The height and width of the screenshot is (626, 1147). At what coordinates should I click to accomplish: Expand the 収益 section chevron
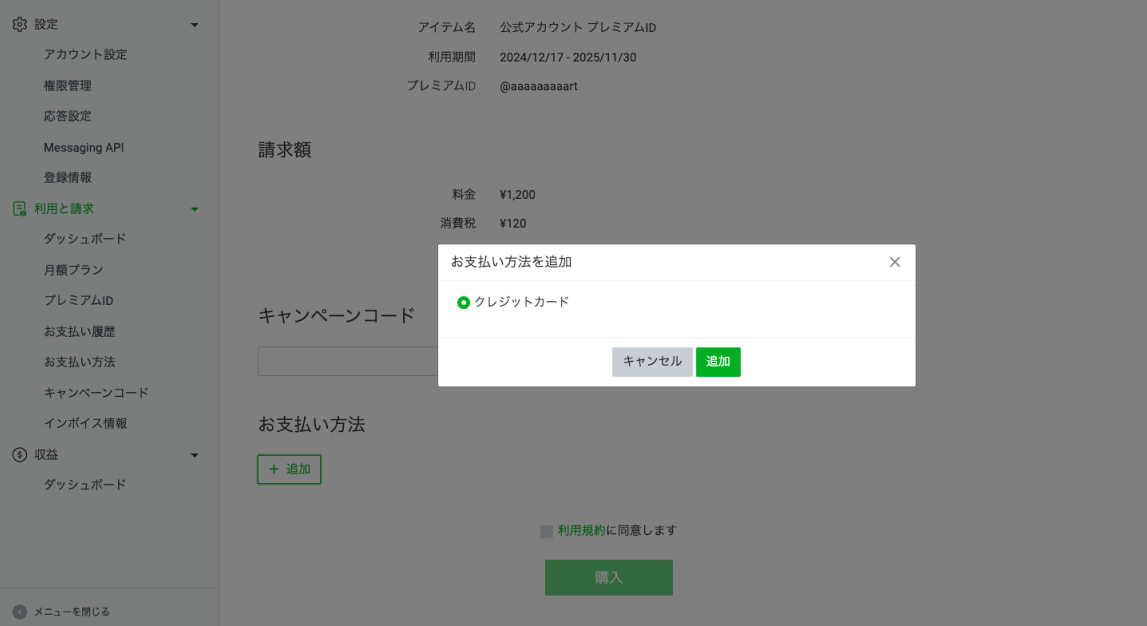point(196,455)
